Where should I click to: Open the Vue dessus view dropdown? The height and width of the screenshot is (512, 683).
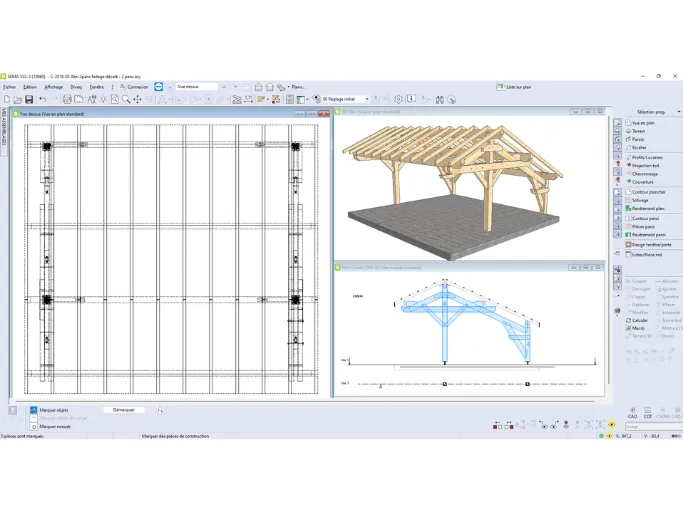pyautogui.click(x=197, y=87)
